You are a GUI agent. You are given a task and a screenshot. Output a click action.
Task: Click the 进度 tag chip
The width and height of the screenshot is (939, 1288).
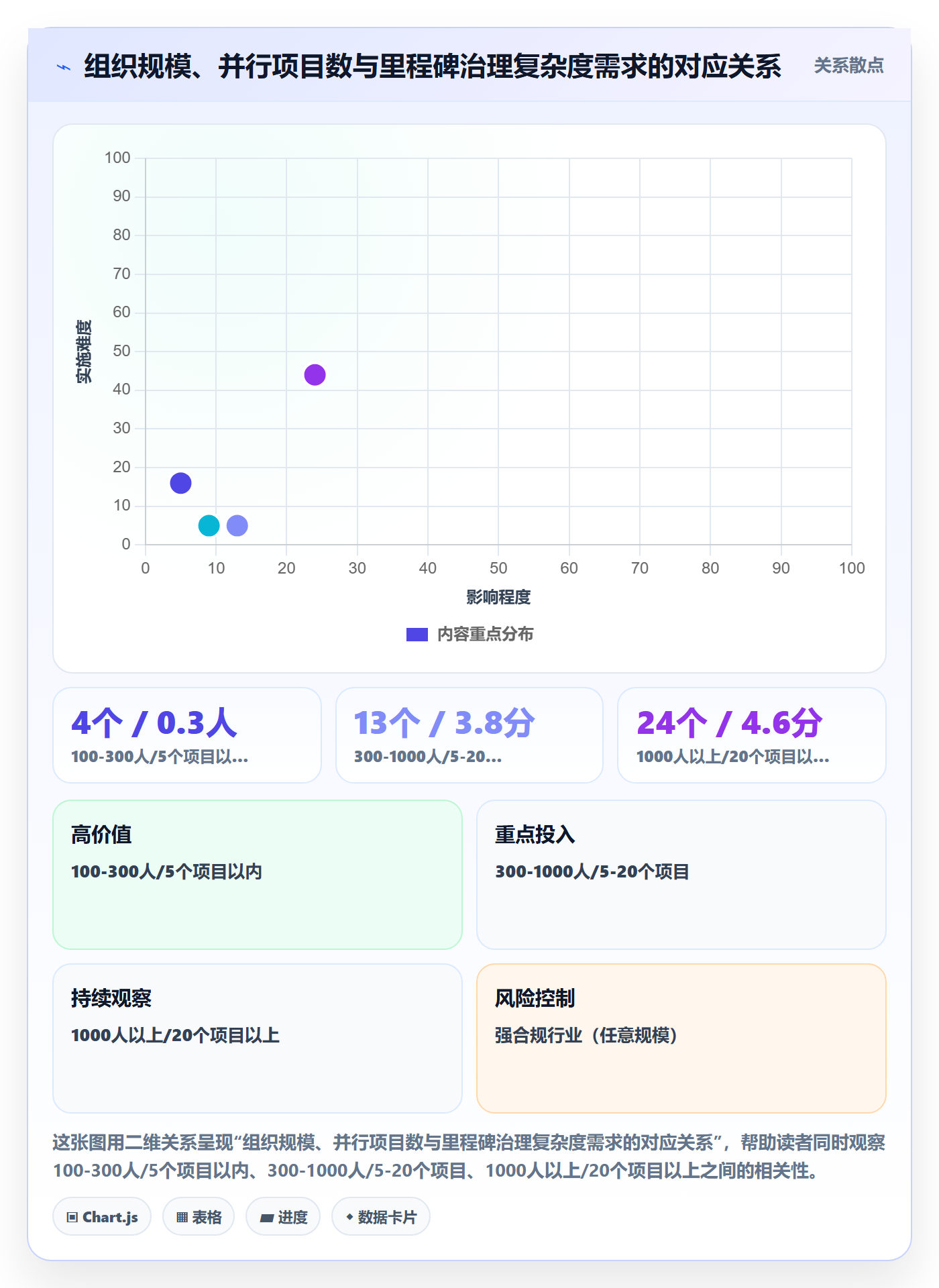(283, 1217)
